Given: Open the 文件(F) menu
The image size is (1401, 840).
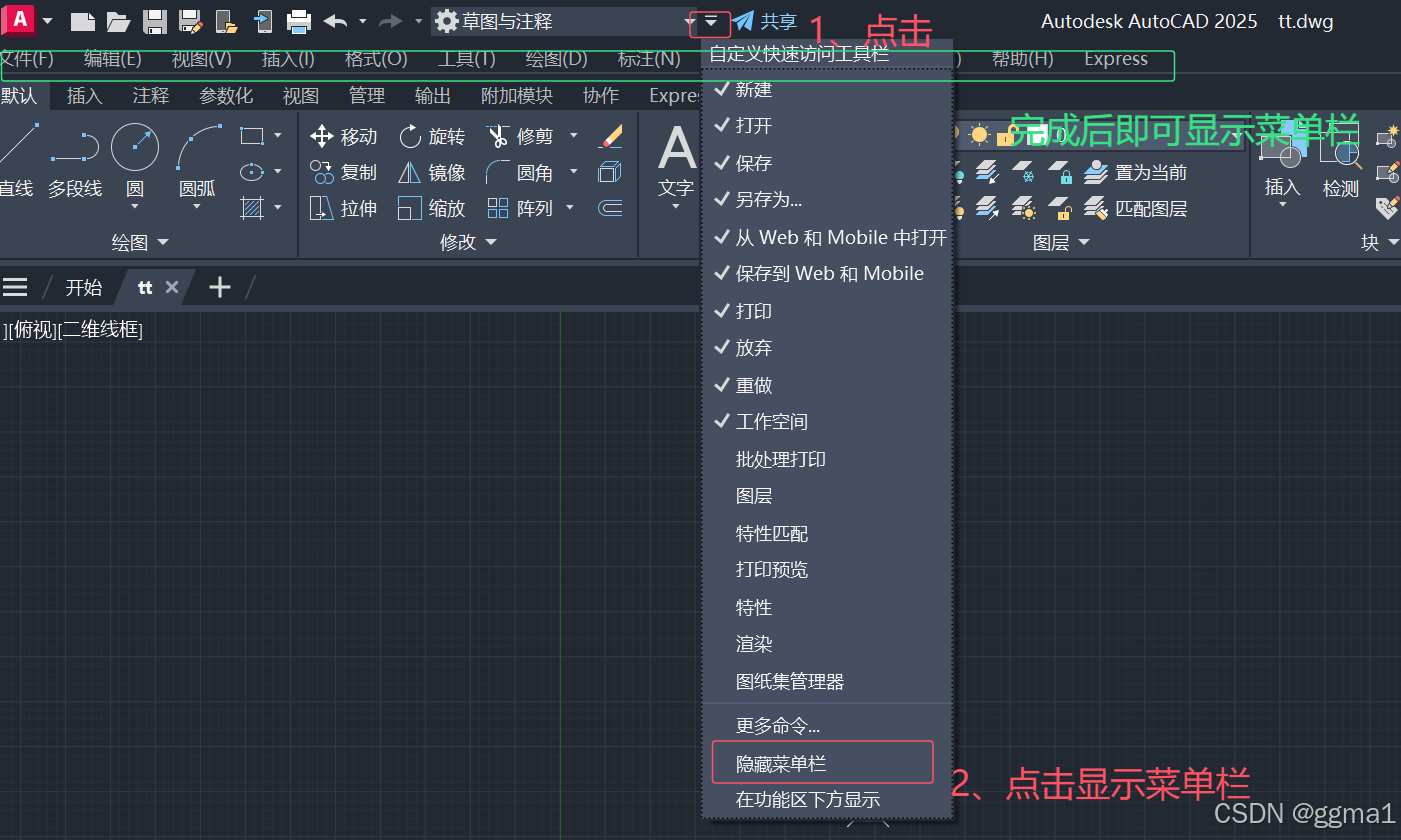Looking at the screenshot, I should (27, 59).
